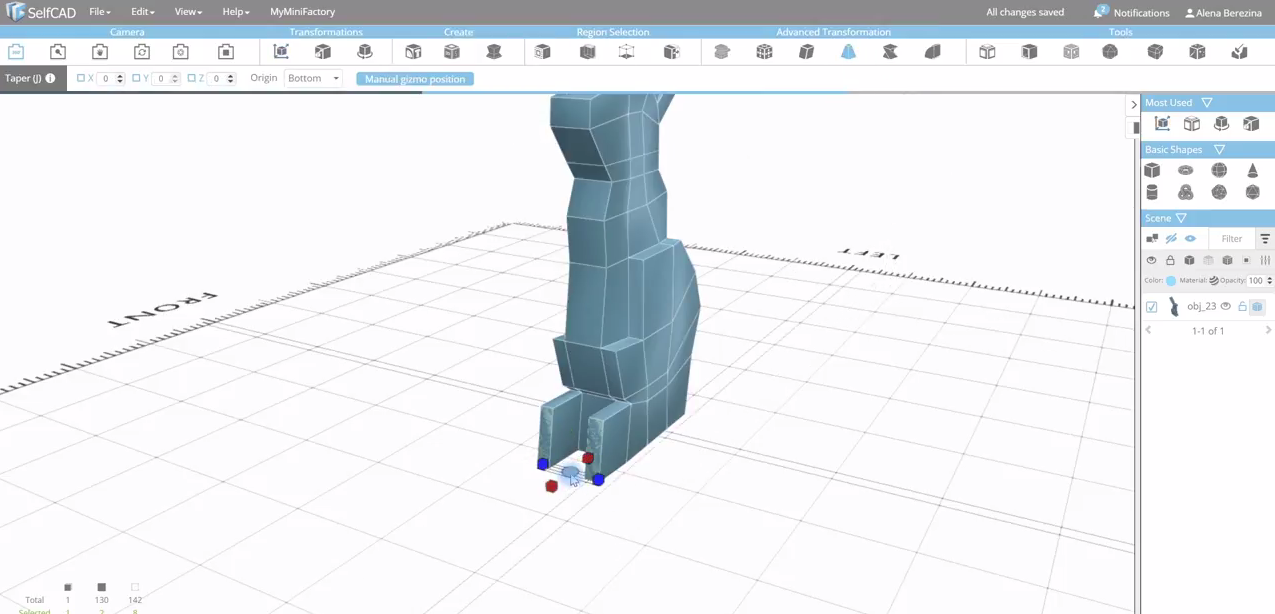Click the X value stepper arrows

click(x=120, y=78)
